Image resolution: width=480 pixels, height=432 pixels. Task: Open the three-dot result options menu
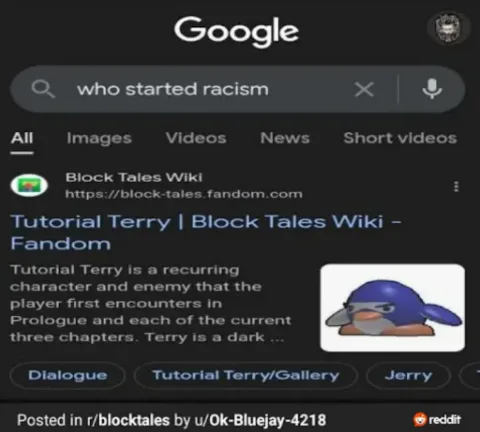point(456,186)
